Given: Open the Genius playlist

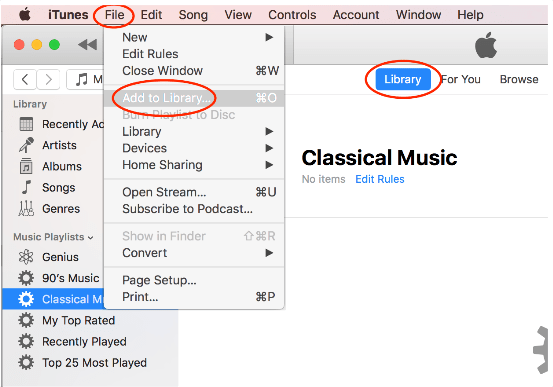Looking at the screenshot, I should 60,257.
